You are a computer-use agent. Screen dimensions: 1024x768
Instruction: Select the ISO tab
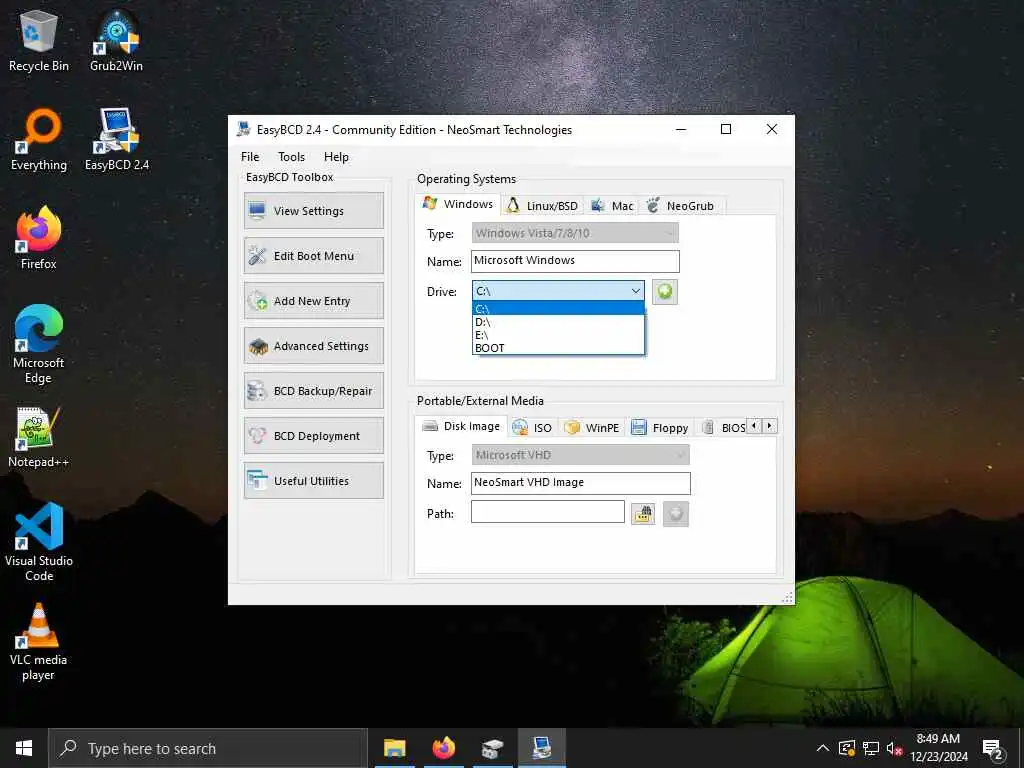pos(532,428)
